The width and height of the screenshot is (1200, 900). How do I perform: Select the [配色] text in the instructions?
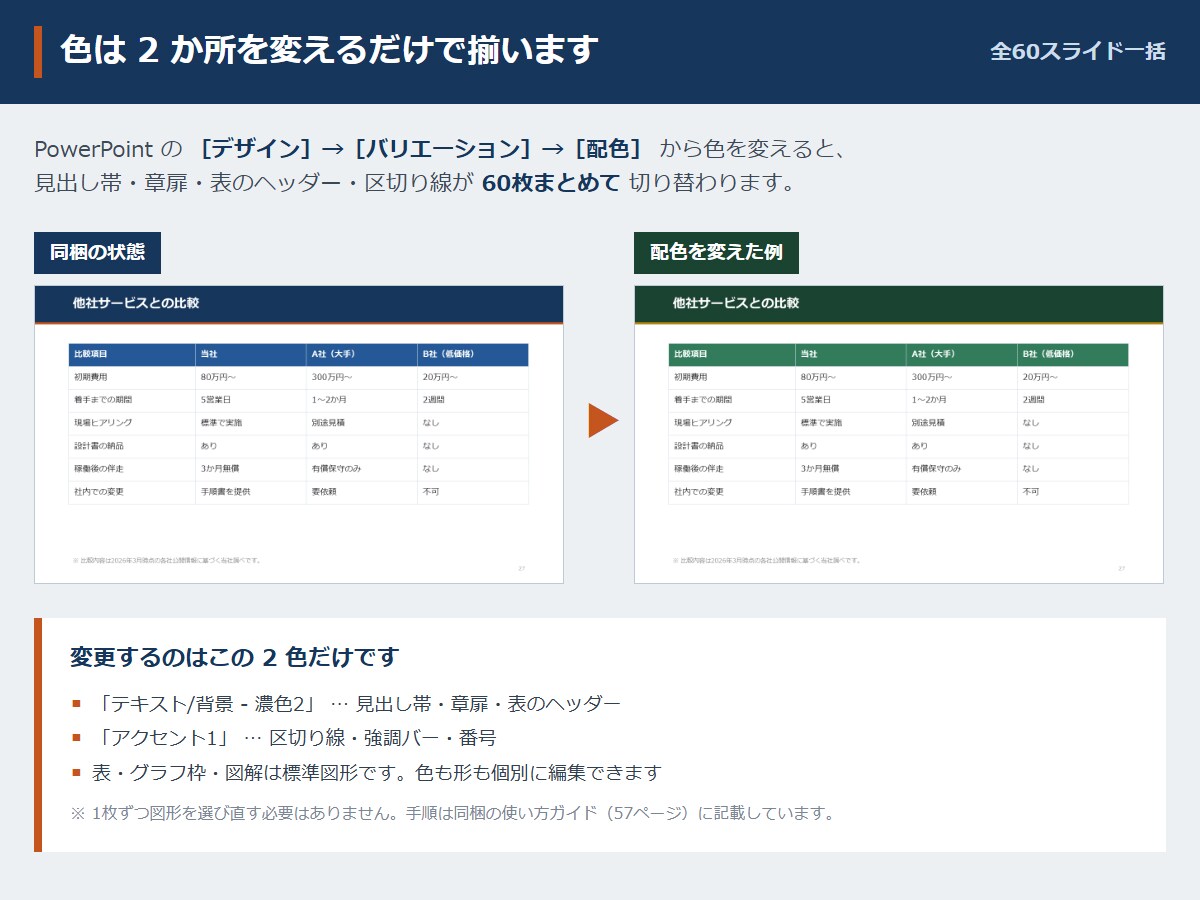pos(608,149)
